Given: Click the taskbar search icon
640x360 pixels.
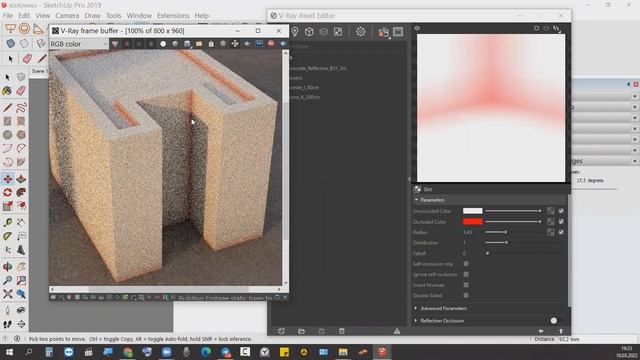Looking at the screenshot, I should 29,352.
